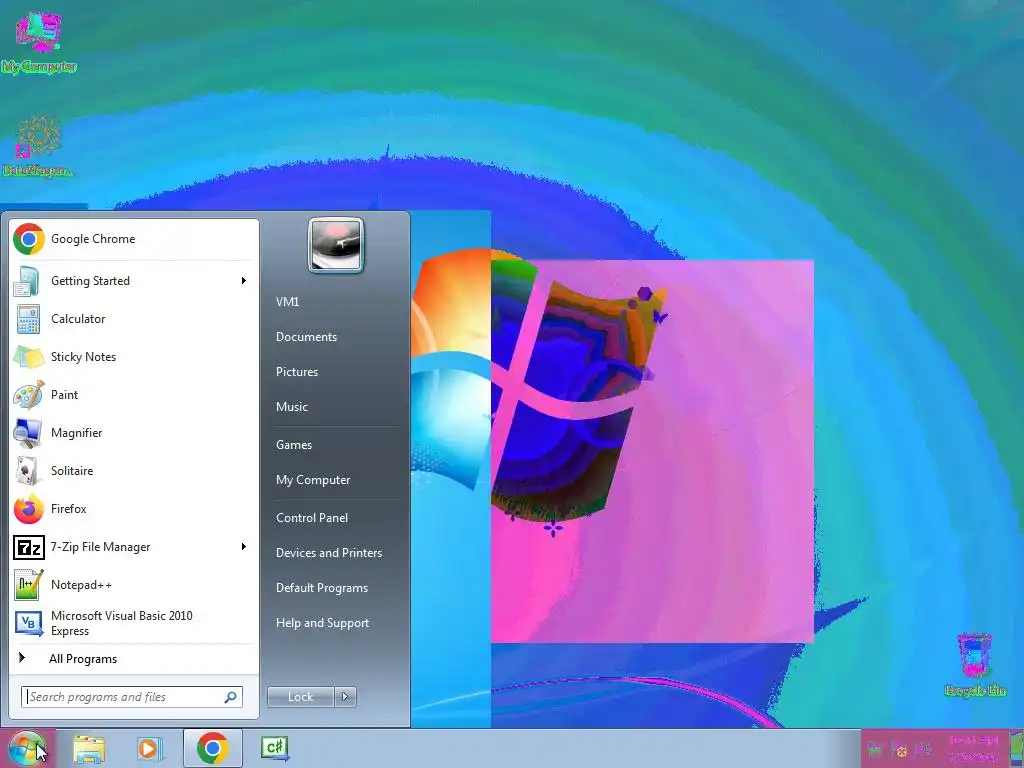The width and height of the screenshot is (1024, 768).
Task: Click the taskbar clock in the tray
Action: tap(974, 749)
